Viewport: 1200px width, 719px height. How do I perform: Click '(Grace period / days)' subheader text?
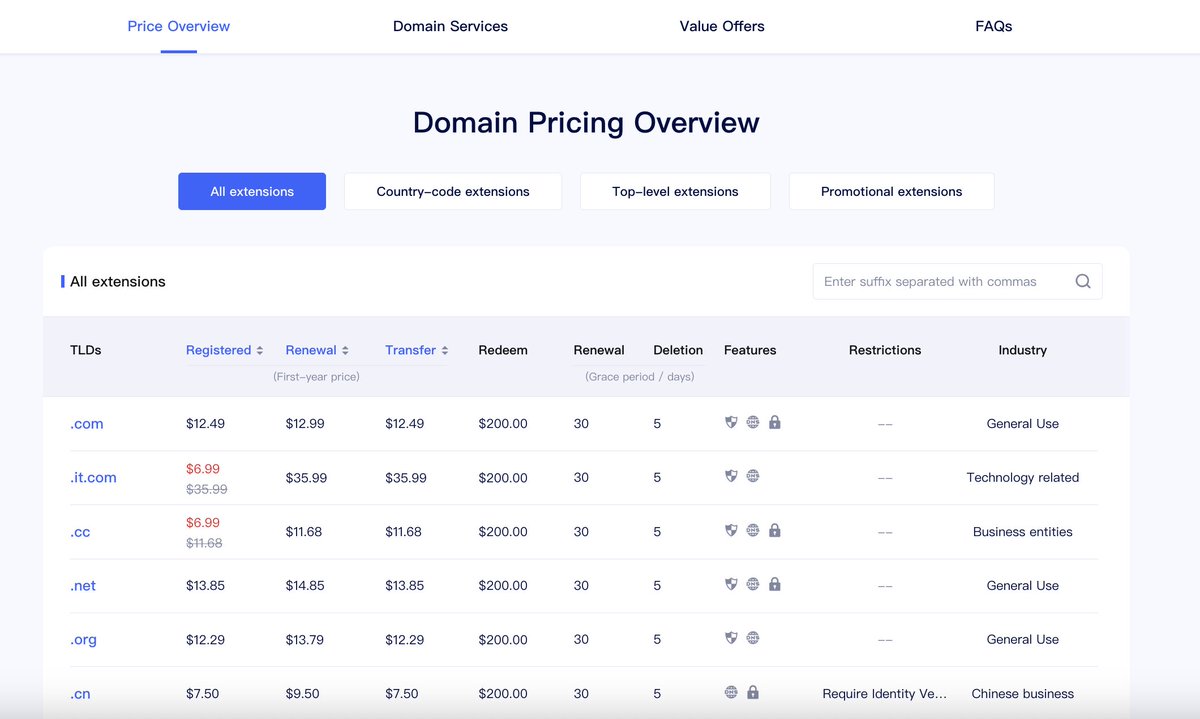click(x=640, y=377)
